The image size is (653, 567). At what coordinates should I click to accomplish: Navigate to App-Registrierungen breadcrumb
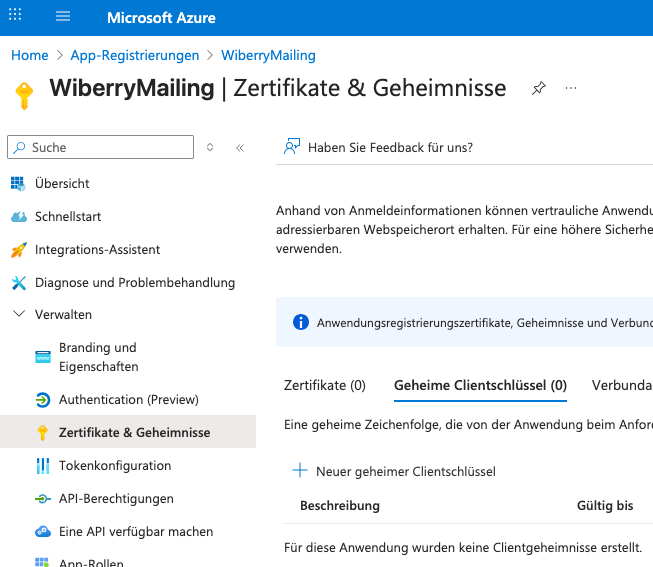(134, 55)
